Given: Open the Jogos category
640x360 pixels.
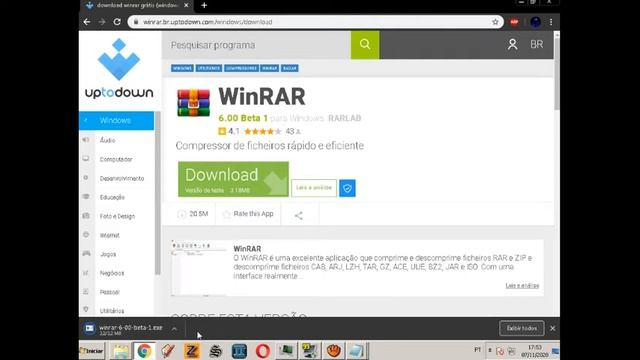Looking at the screenshot, I should (x=108, y=254).
